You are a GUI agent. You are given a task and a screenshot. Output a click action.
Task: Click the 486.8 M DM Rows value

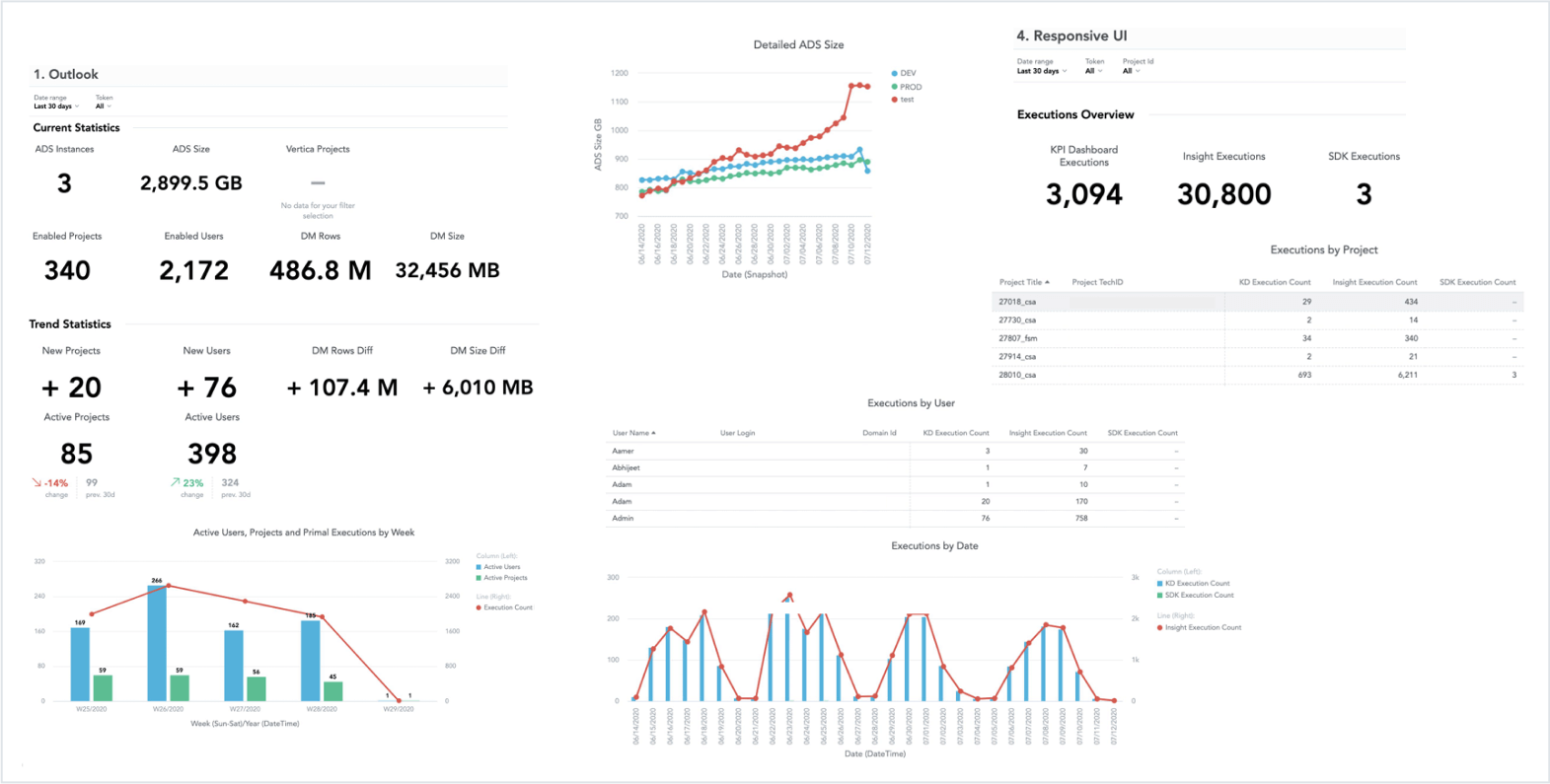click(x=321, y=270)
